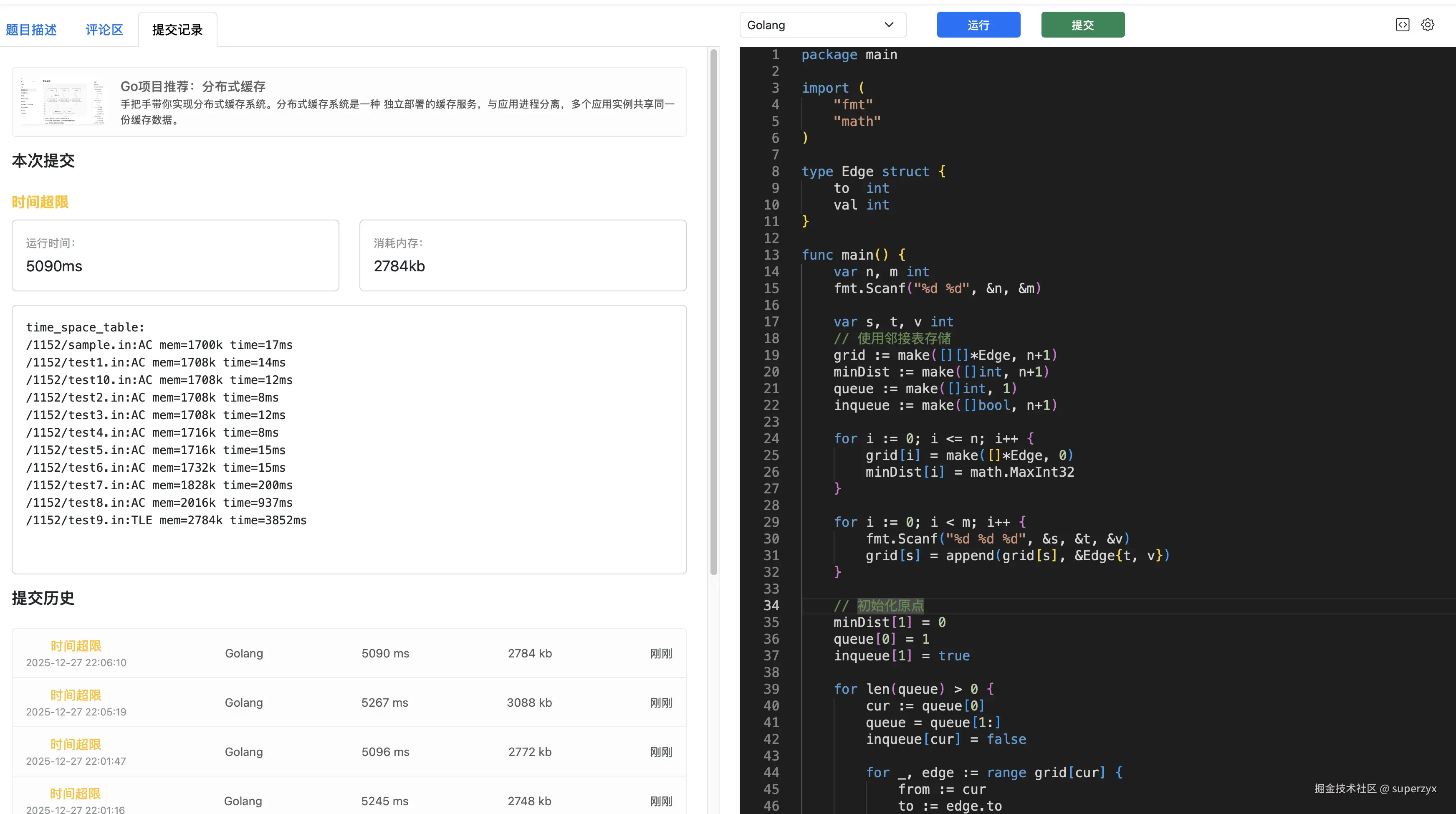The height and width of the screenshot is (814, 1456).
Task: Click the code layout toggle icon
Action: (1402, 25)
